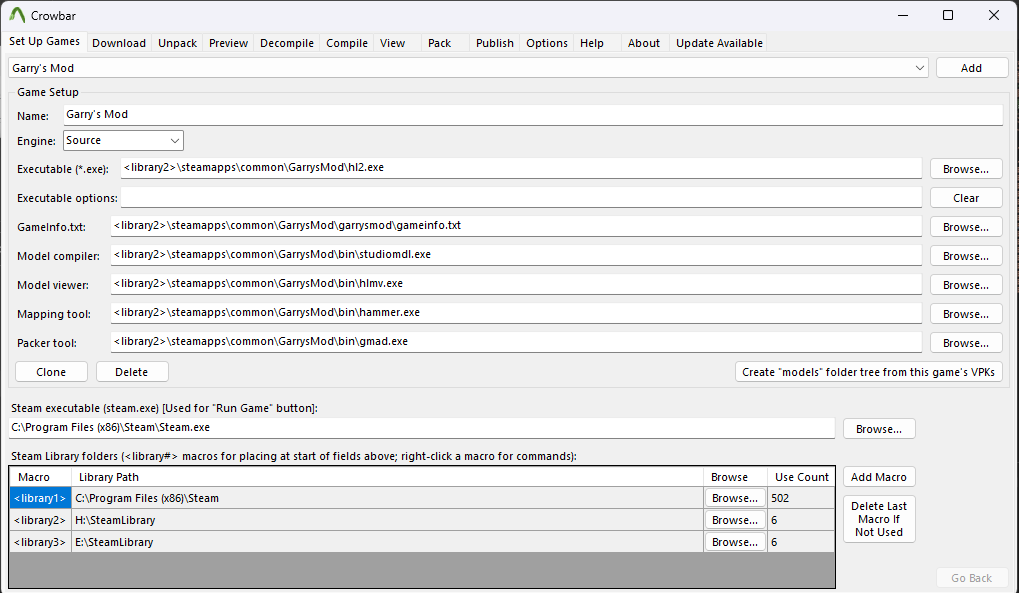Screen dimensions: 1019x593
Task: Browse for the Mapping tool
Action: coord(966,314)
